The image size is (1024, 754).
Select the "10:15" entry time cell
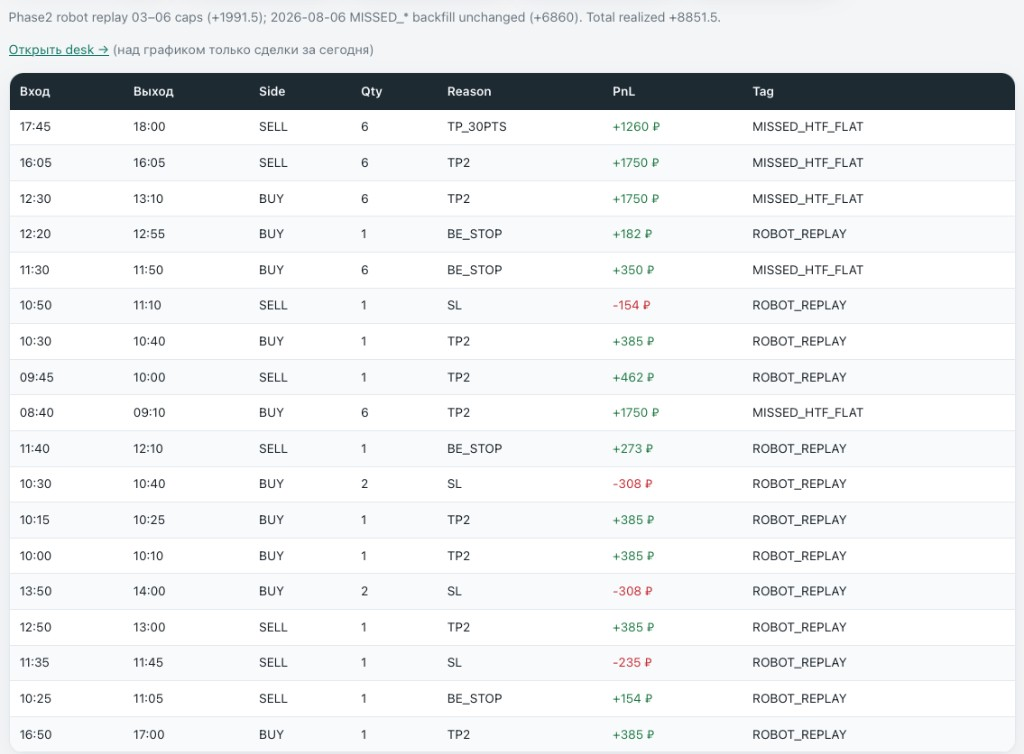[x=35, y=520]
